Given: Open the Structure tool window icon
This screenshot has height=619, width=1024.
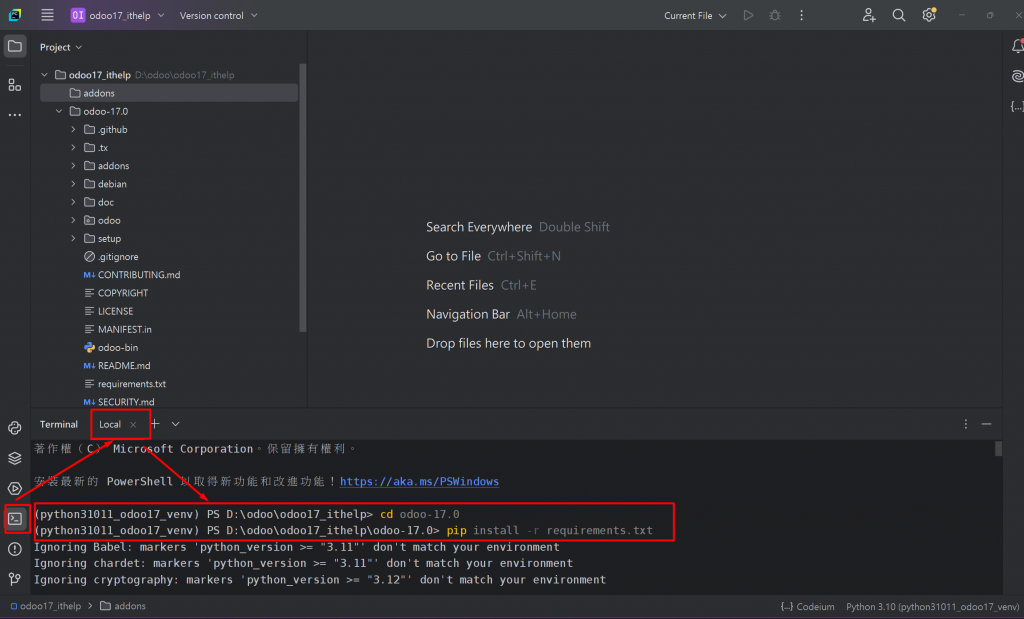Looking at the screenshot, I should coord(14,85).
